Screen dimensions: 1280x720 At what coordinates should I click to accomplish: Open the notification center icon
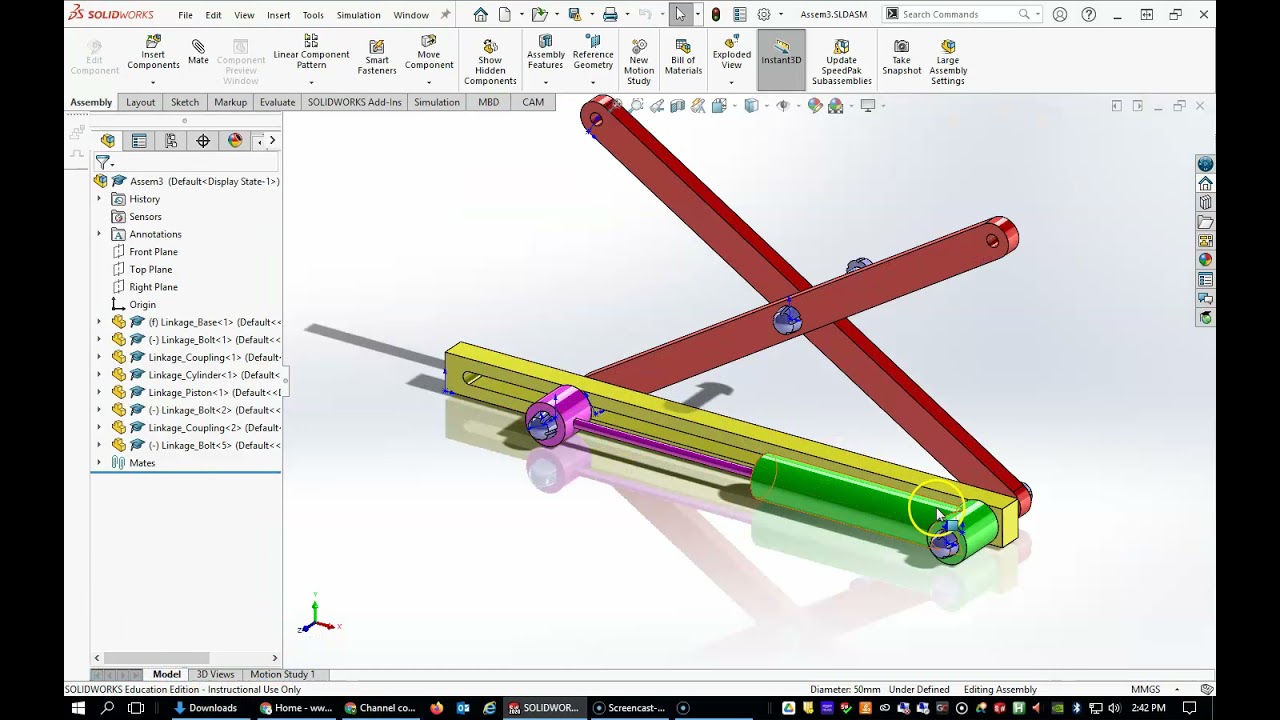click(1190, 708)
